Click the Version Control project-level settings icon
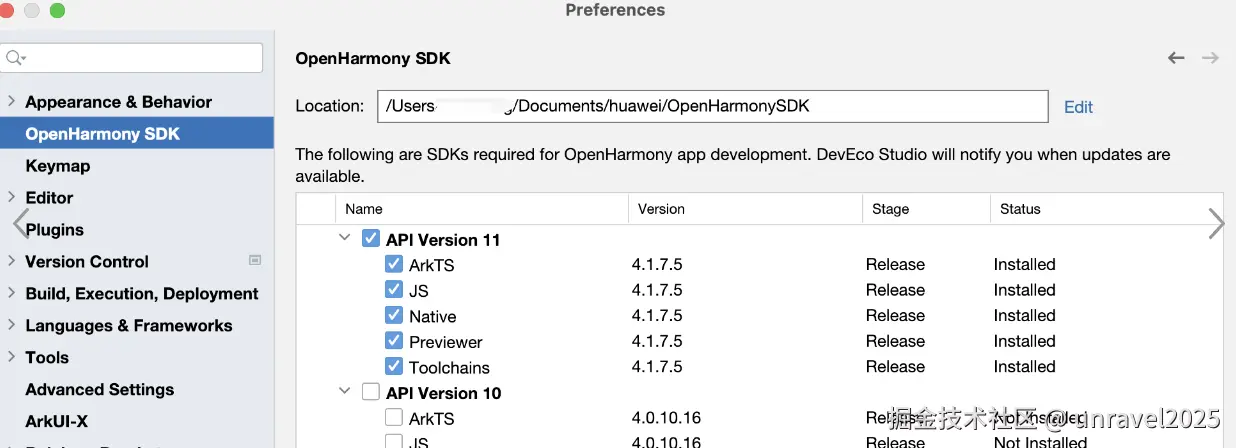Viewport: 1236px width, 448px height. 255,261
